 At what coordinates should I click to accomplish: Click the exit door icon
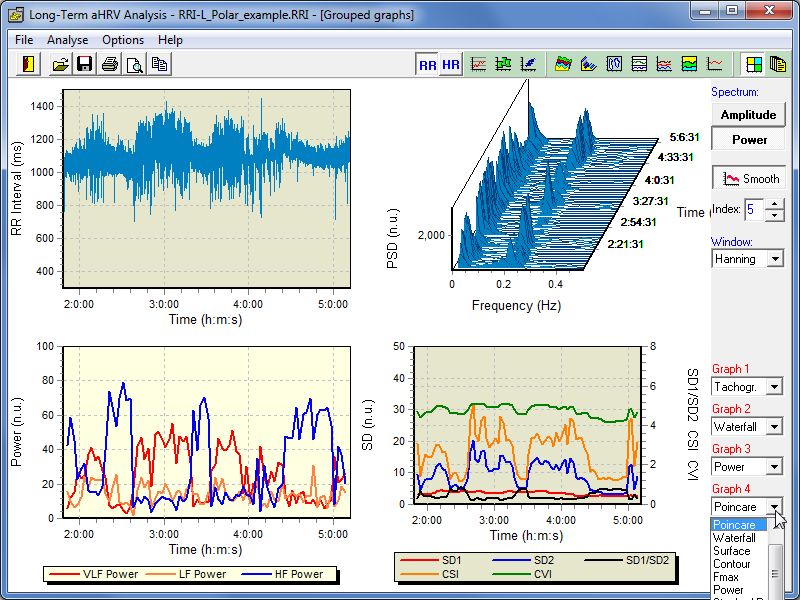click(28, 64)
